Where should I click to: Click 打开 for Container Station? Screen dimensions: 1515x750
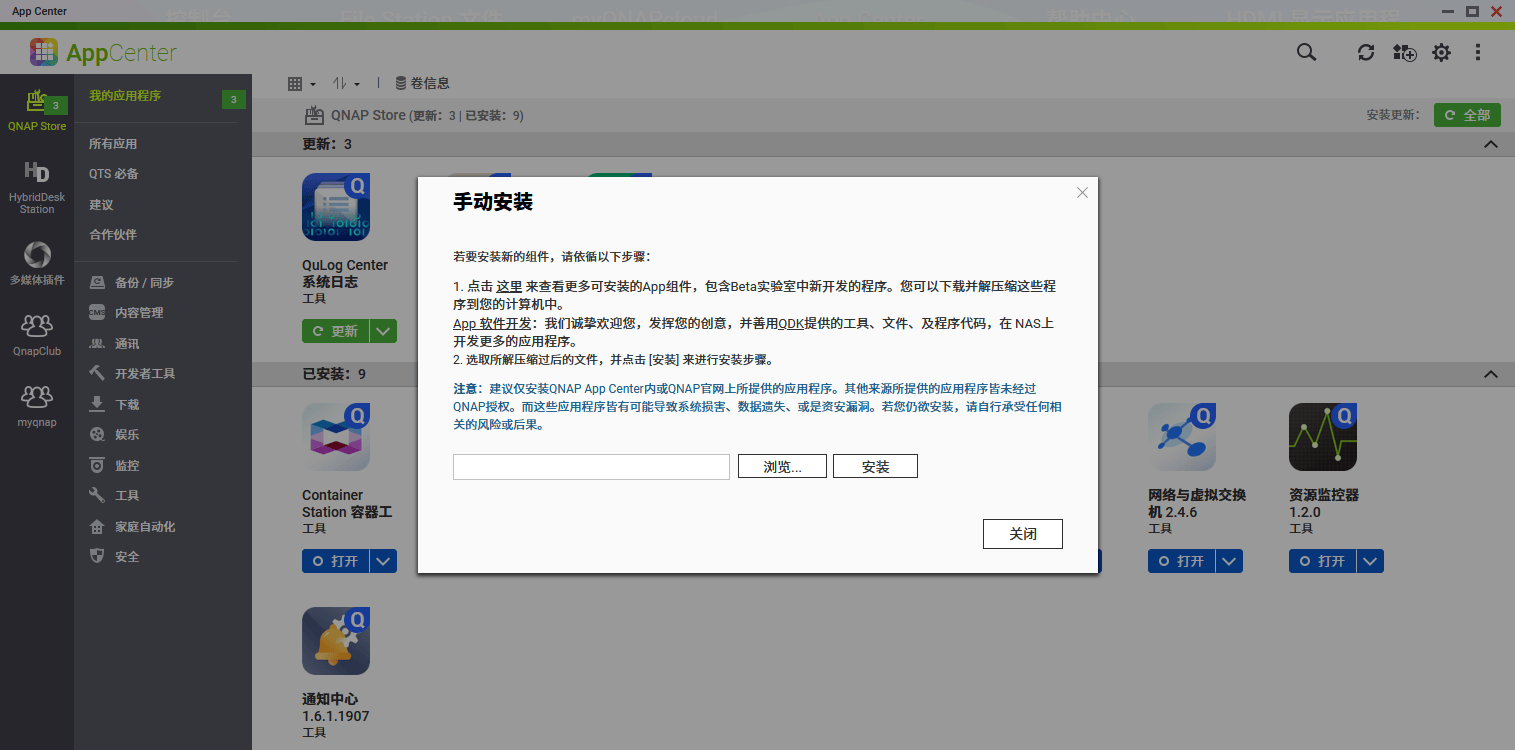336,561
